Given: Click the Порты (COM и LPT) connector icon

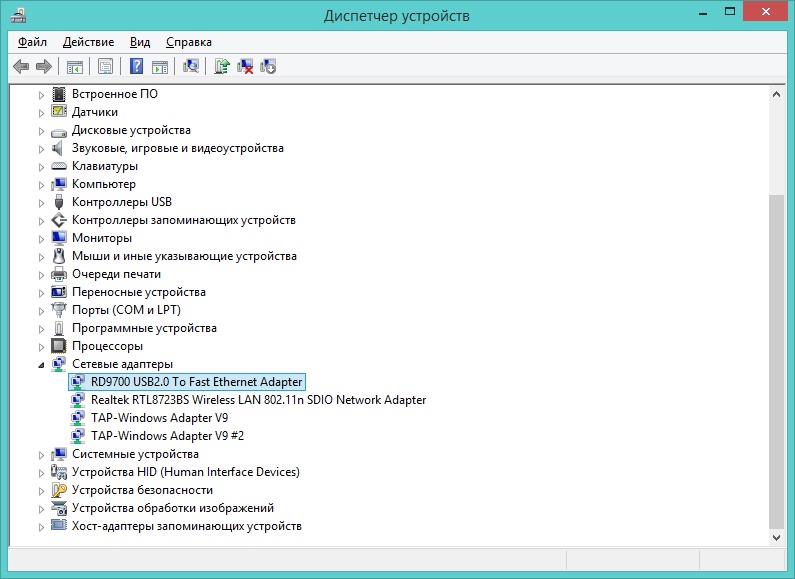Looking at the screenshot, I should tap(59, 310).
